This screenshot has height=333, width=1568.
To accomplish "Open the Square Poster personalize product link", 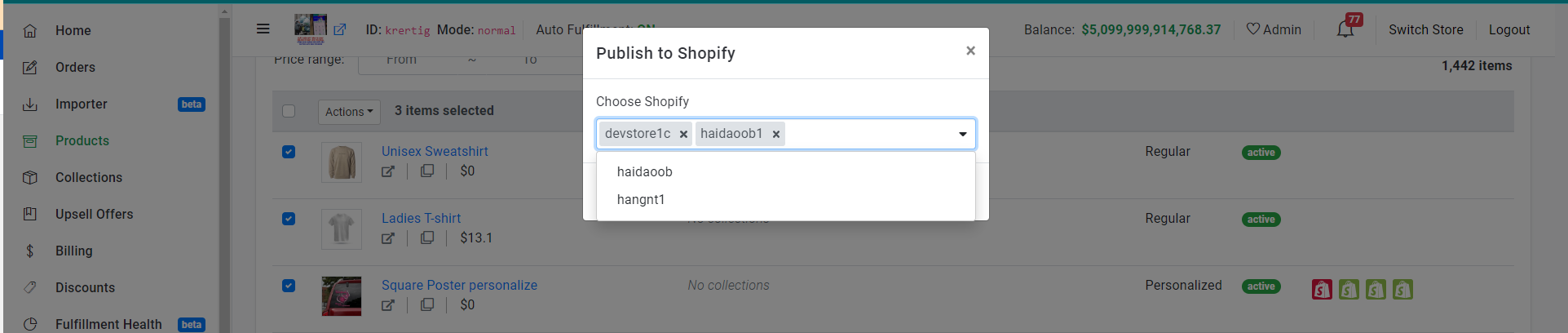I will [459, 285].
